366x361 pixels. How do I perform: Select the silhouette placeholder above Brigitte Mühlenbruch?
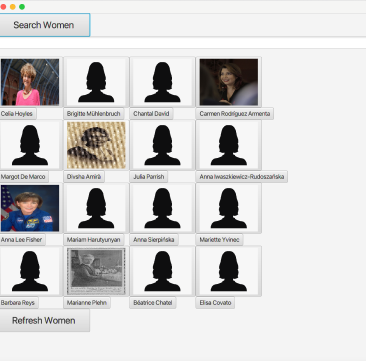(x=96, y=82)
